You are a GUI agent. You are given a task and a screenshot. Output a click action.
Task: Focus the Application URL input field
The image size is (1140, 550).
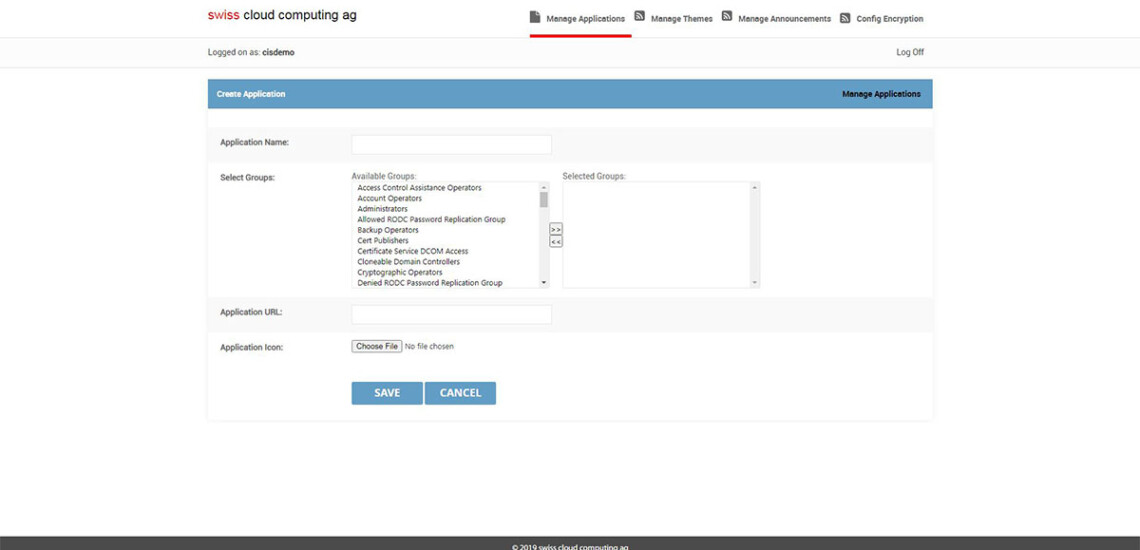click(451, 314)
